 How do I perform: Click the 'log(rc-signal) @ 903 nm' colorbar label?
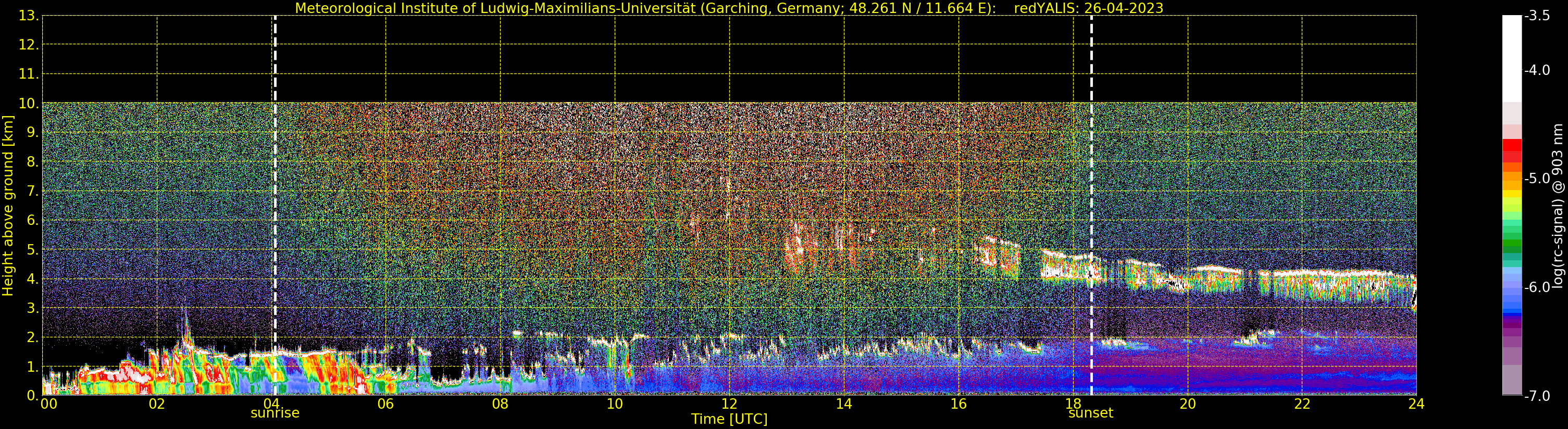(1558, 206)
